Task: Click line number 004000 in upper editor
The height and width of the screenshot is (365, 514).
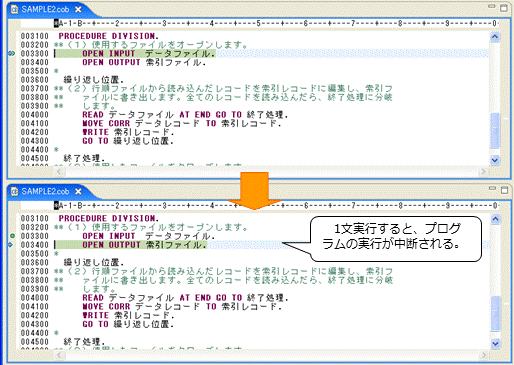Action: click(35, 115)
